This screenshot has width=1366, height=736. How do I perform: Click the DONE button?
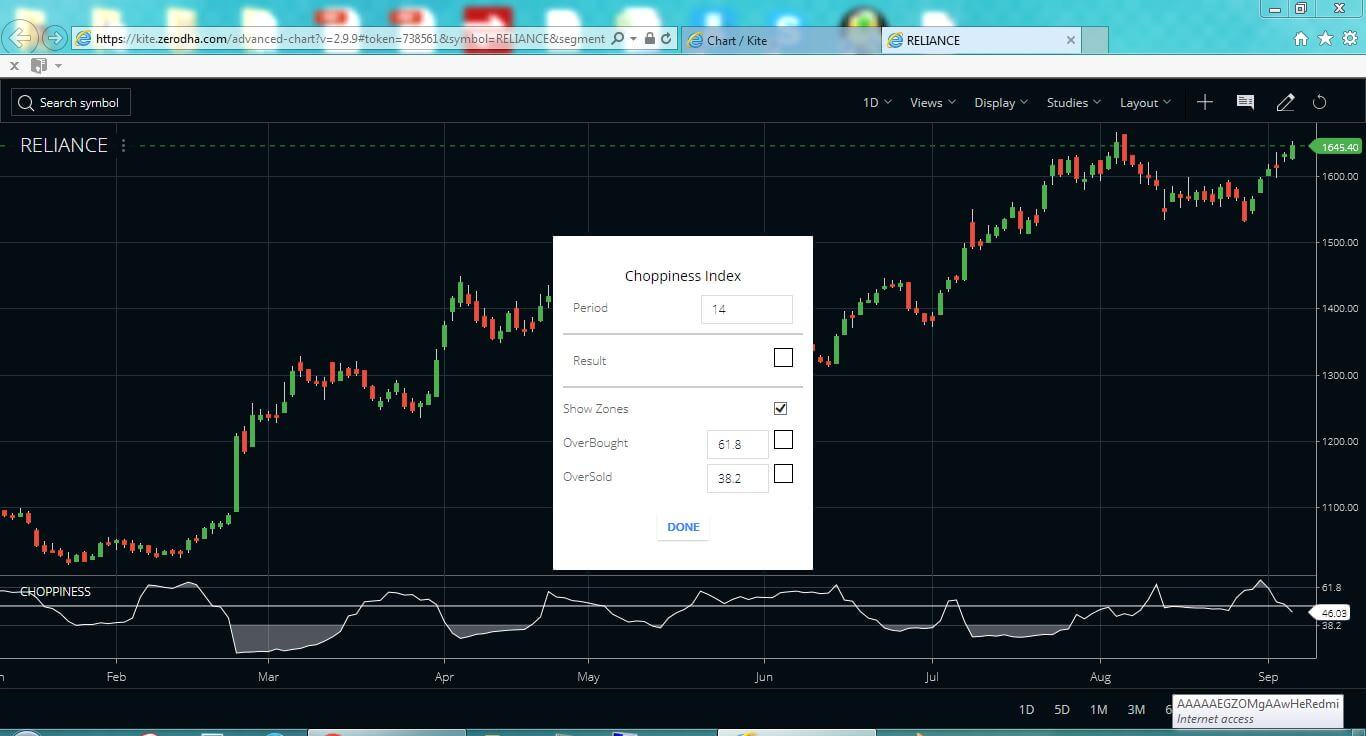pos(683,527)
